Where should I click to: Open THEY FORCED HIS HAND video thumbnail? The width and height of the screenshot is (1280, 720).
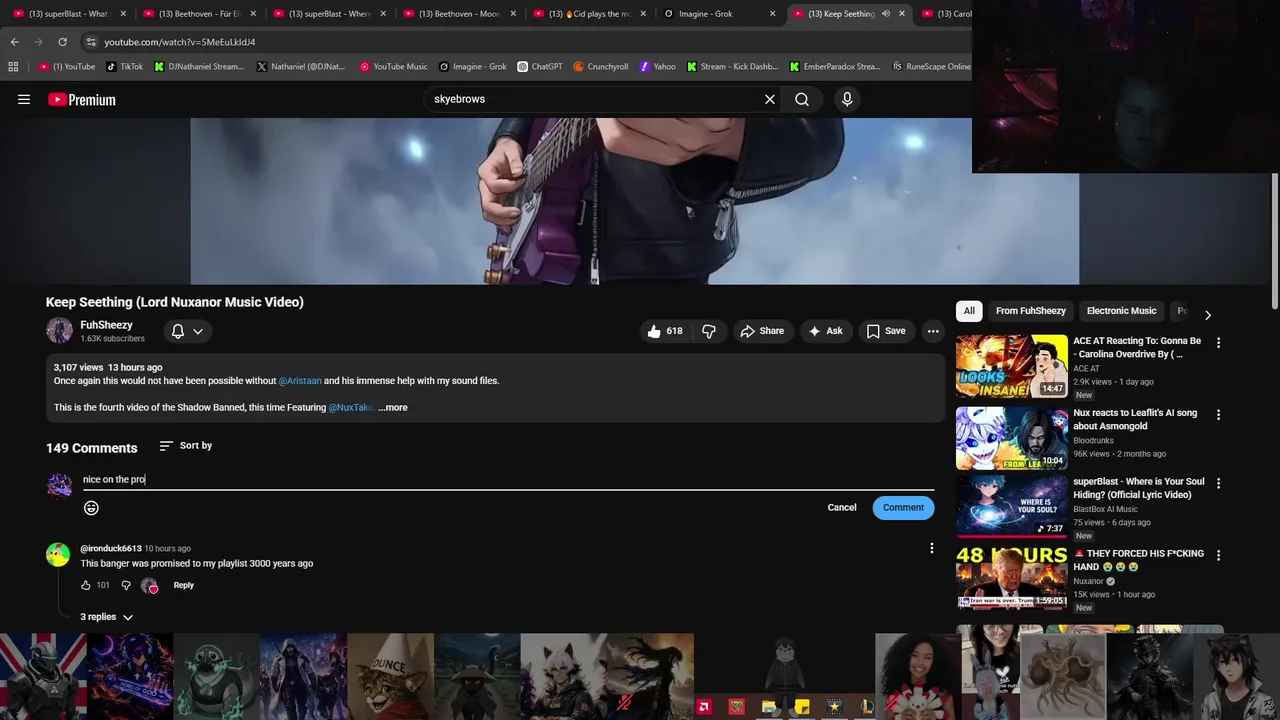(1011, 578)
